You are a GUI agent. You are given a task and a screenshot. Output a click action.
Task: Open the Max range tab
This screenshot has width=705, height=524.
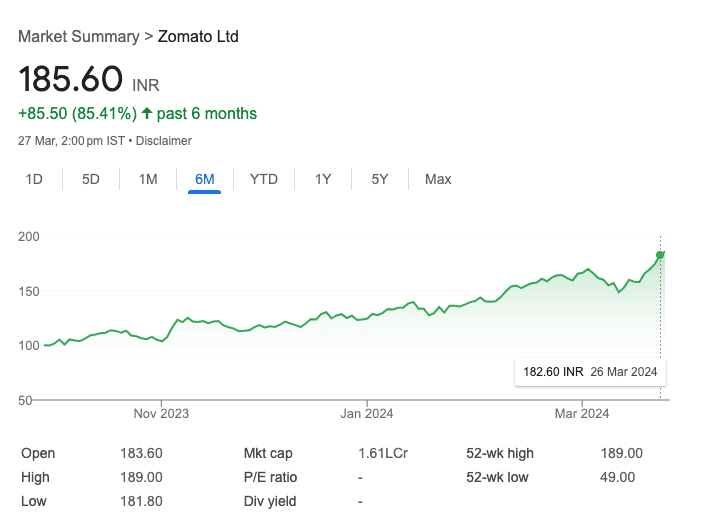438,179
